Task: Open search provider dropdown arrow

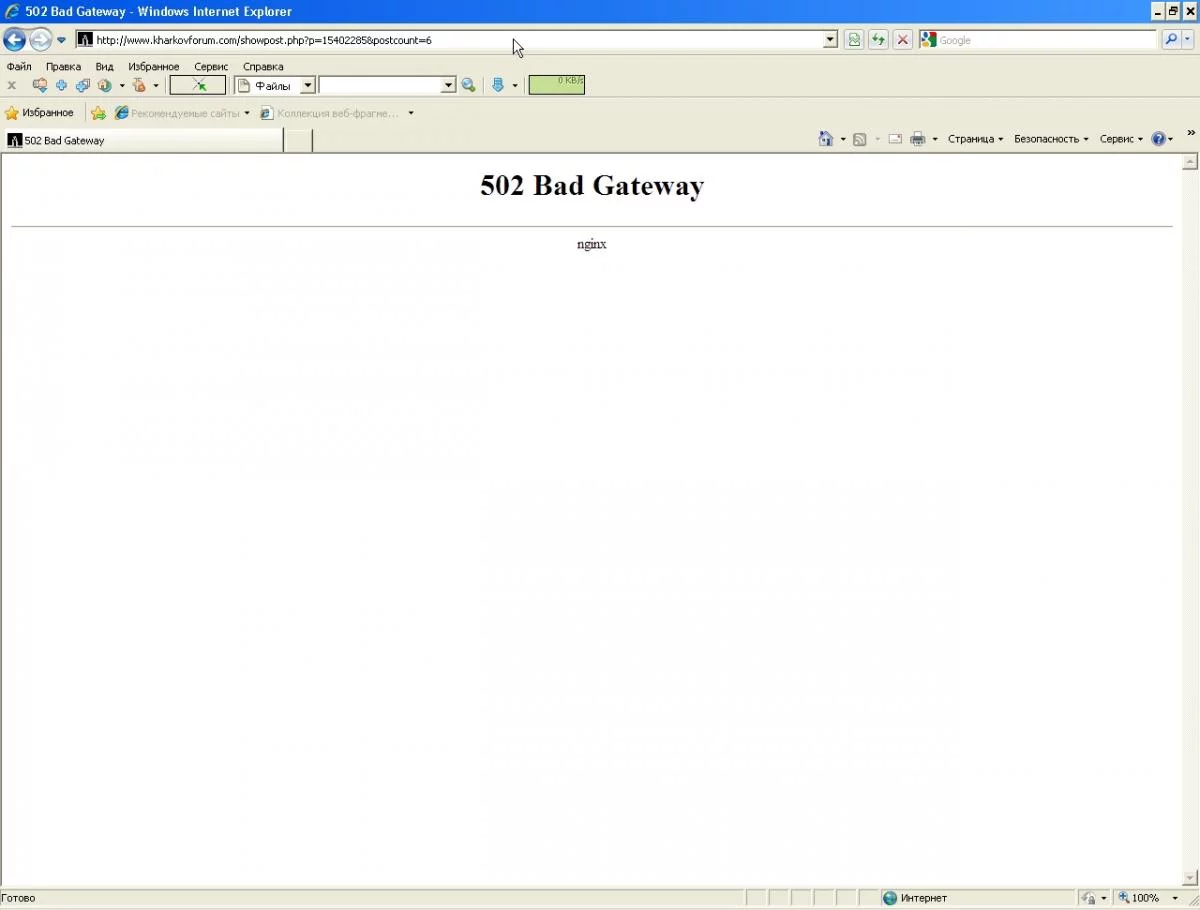Action: coord(1188,40)
